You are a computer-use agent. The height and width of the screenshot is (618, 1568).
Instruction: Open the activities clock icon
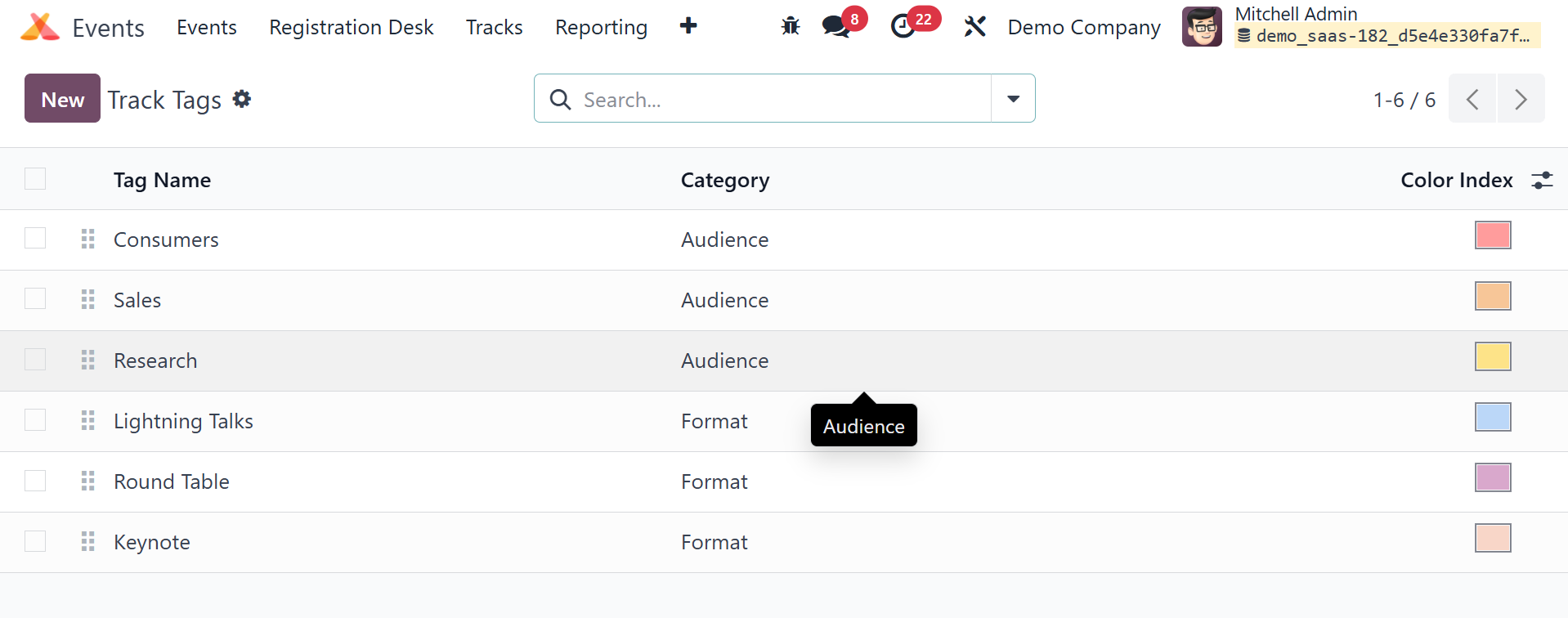pos(903,27)
